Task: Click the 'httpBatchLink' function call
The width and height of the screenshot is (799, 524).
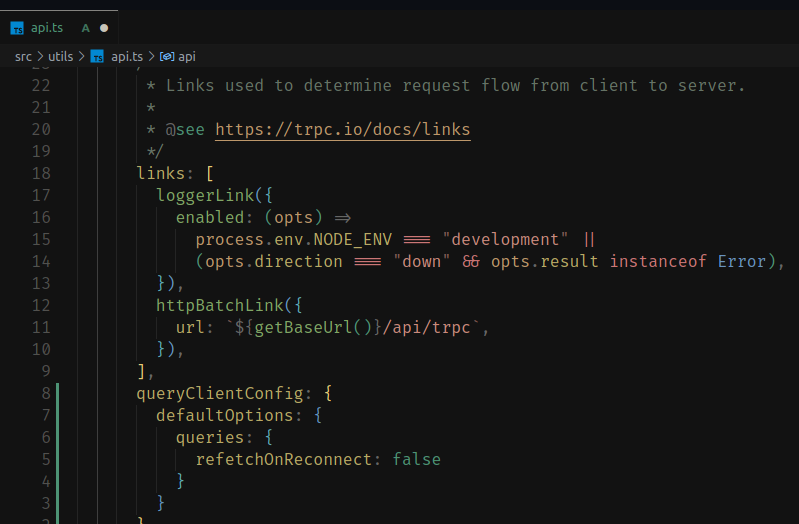Action: coord(220,305)
